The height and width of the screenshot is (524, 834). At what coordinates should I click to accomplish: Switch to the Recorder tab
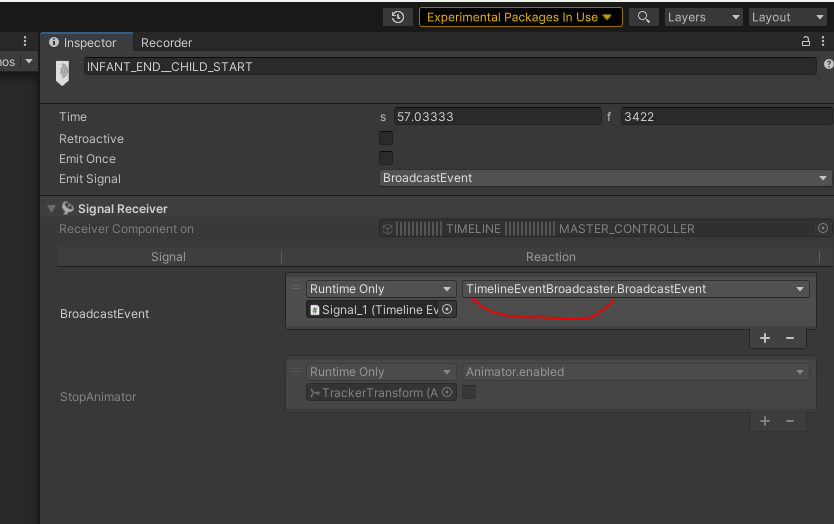166,43
